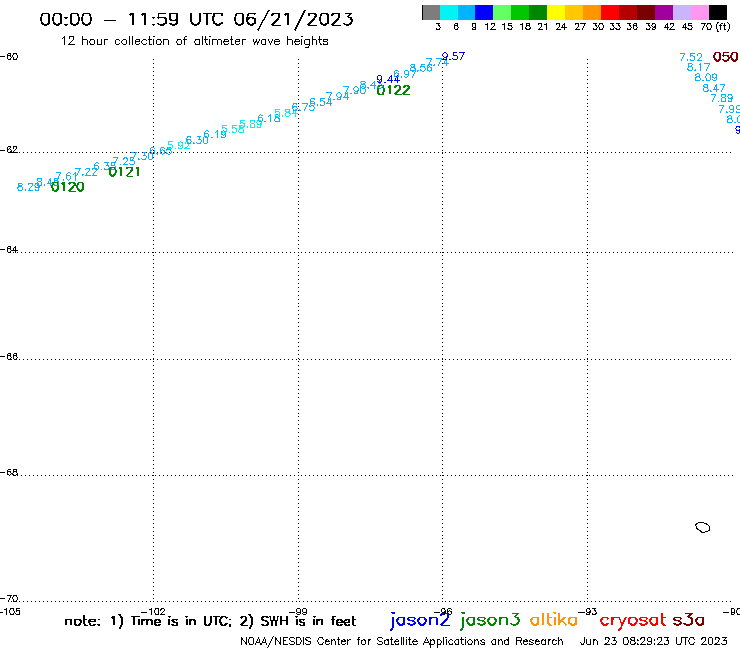Click the note about UTC and SWH
The image size is (740, 650).
tap(210, 621)
